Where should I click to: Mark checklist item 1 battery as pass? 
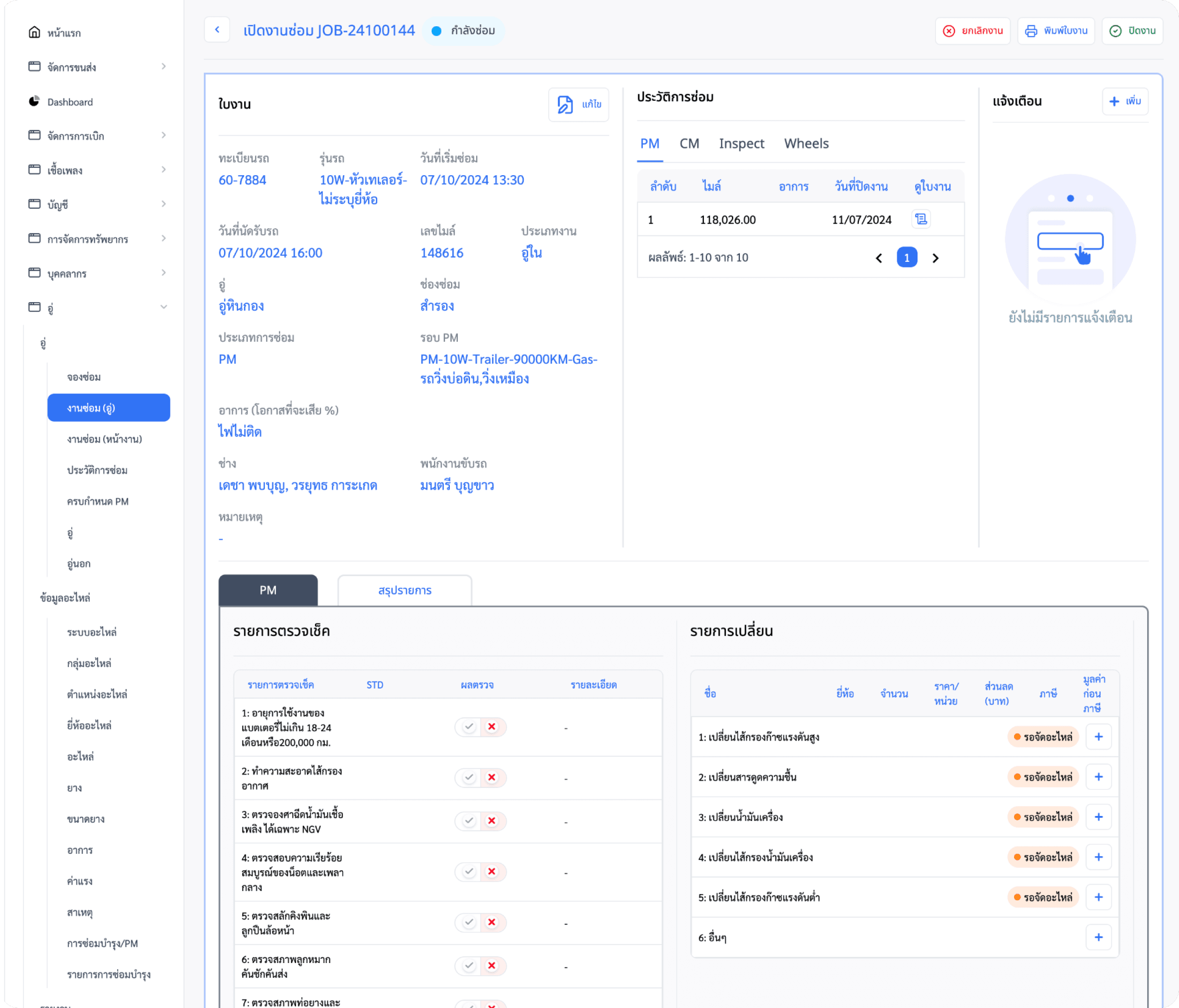pos(469,726)
